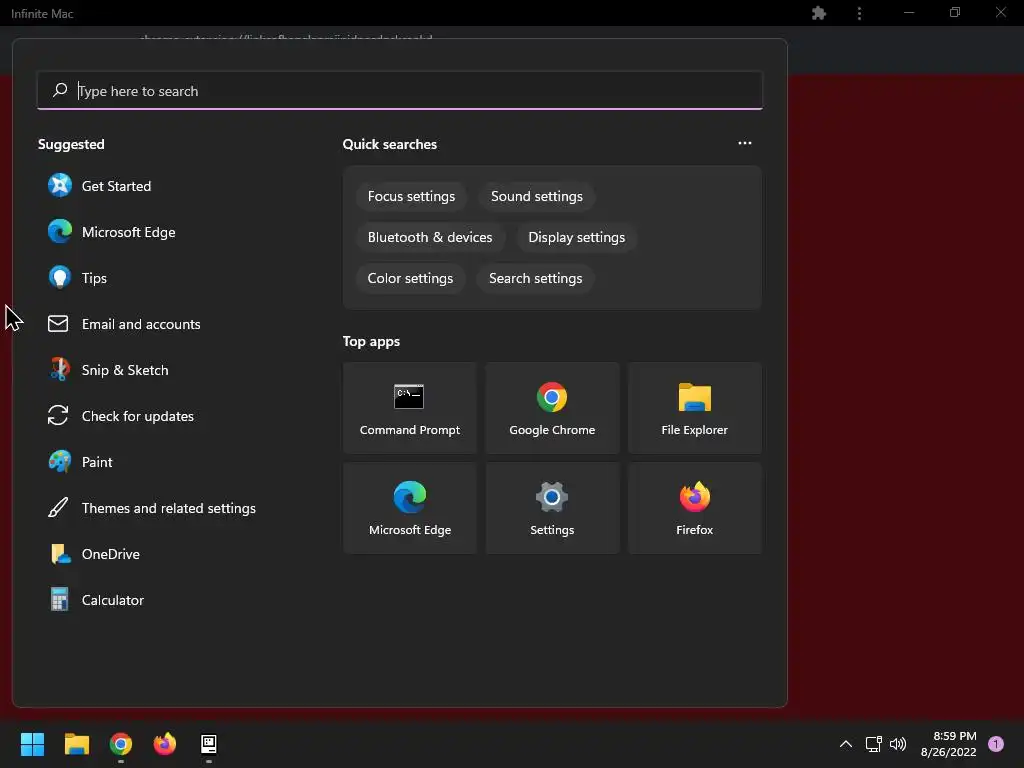Select Display settings quick search
The image size is (1024, 768).
click(x=577, y=237)
